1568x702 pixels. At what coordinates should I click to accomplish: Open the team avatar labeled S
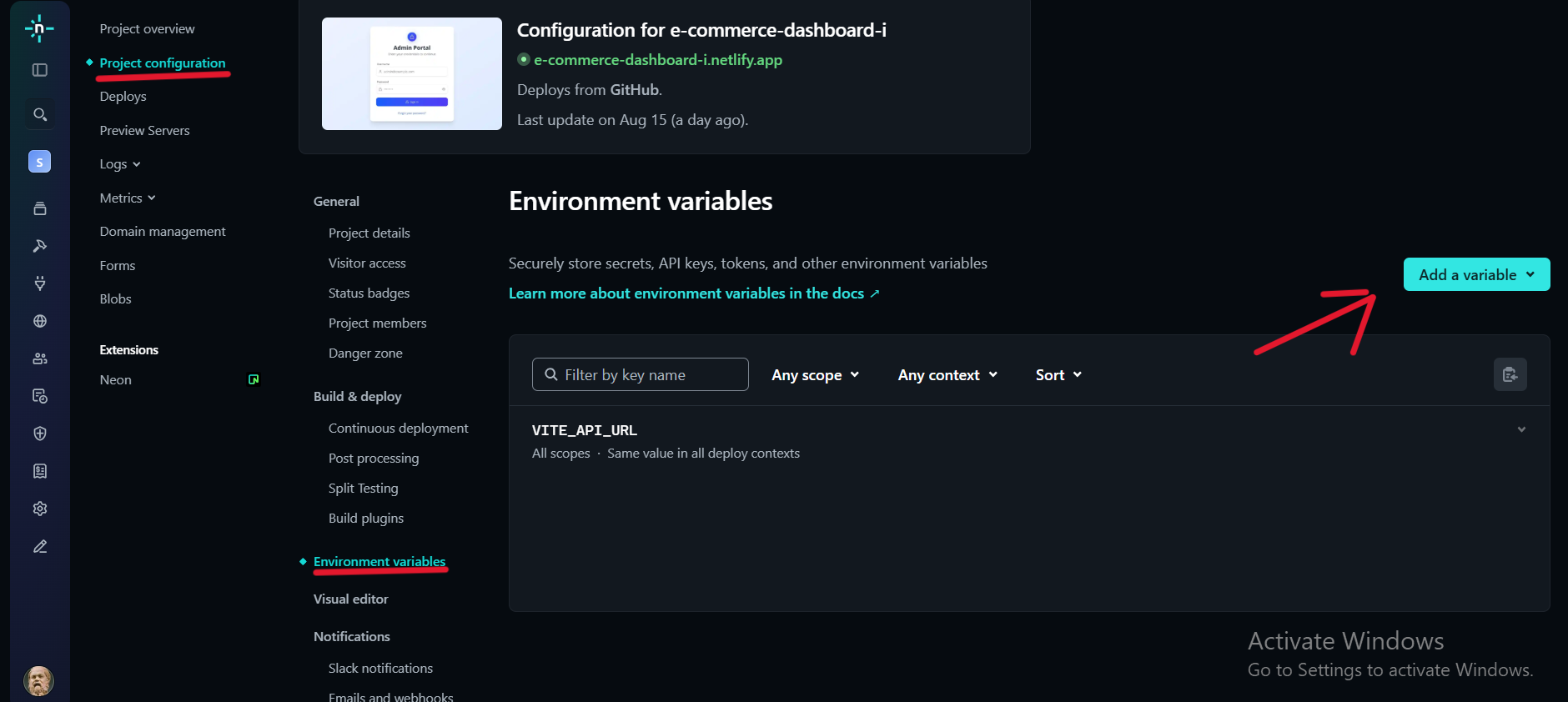click(39, 162)
